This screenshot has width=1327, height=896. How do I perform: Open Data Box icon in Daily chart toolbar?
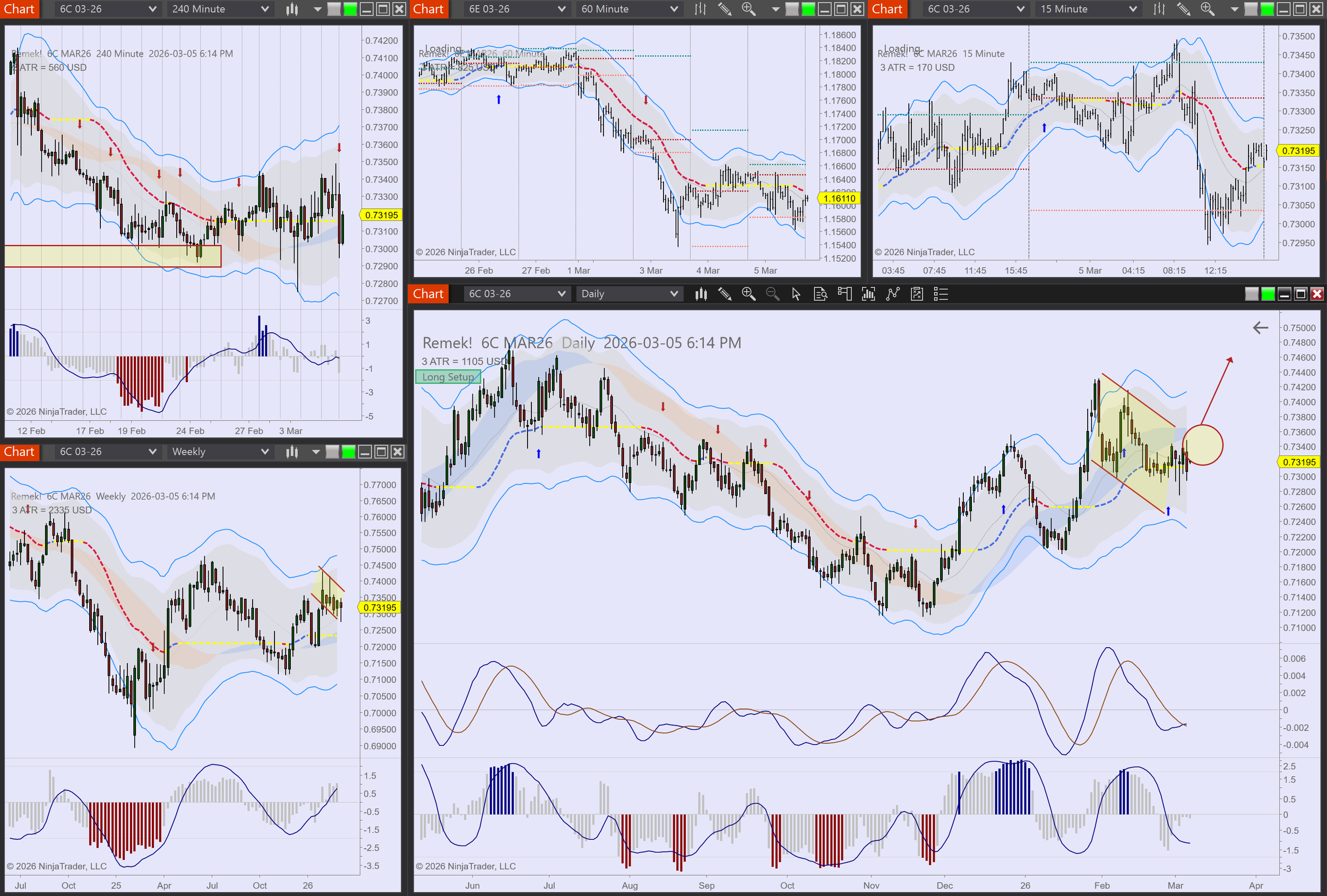(821, 294)
